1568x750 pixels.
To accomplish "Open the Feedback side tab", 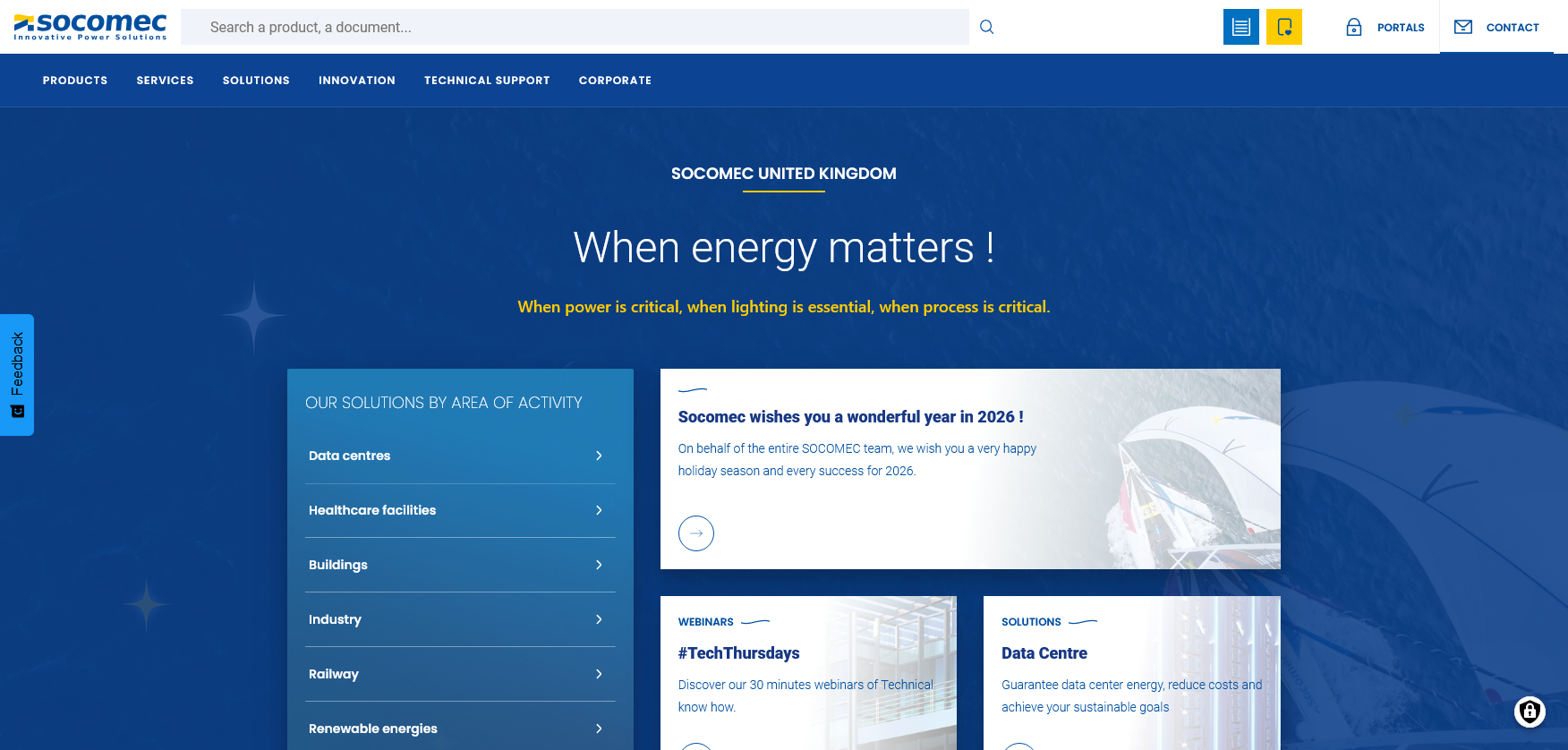I will click(x=17, y=375).
